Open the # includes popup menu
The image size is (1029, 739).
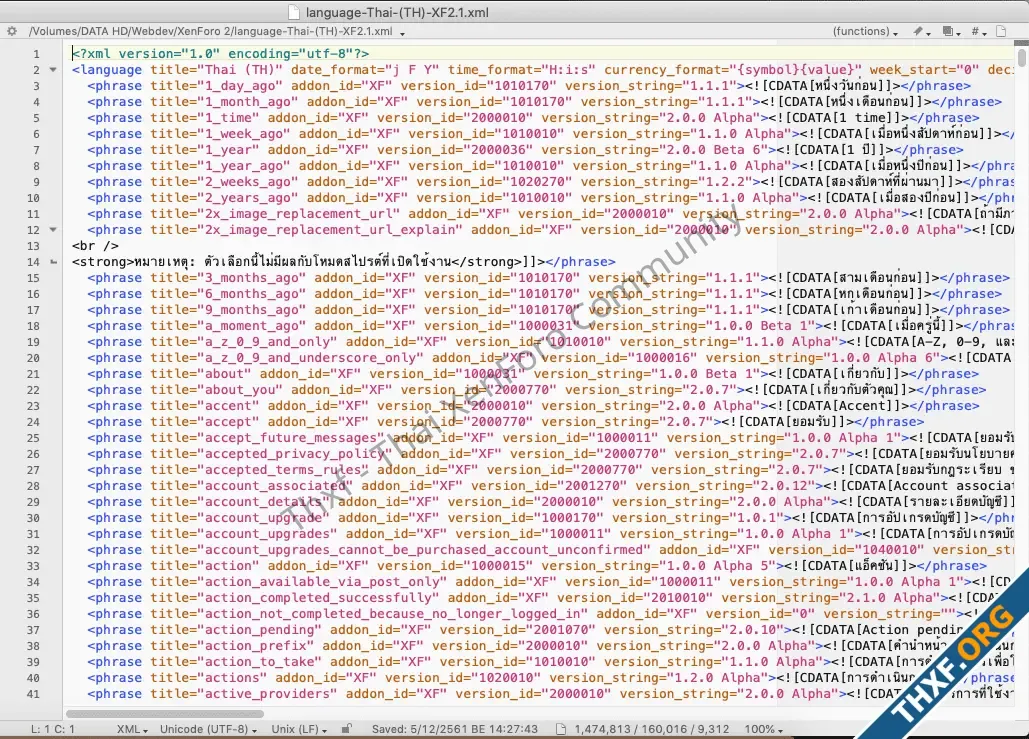(978, 31)
